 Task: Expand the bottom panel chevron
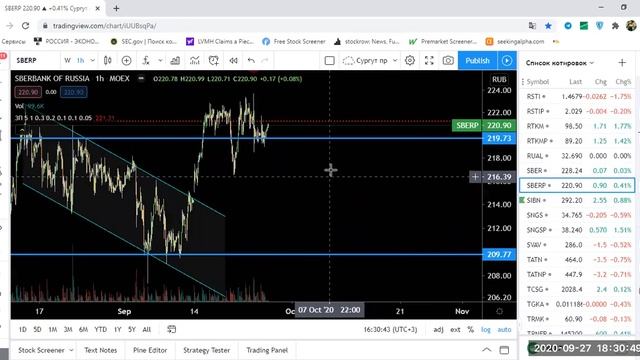click(487, 350)
